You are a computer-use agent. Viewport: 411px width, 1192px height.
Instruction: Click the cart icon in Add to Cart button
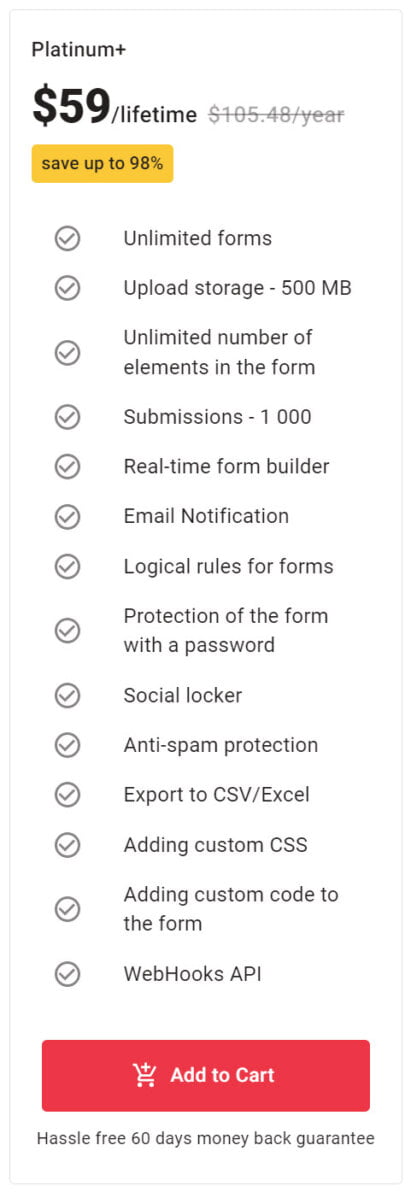pos(144,1074)
